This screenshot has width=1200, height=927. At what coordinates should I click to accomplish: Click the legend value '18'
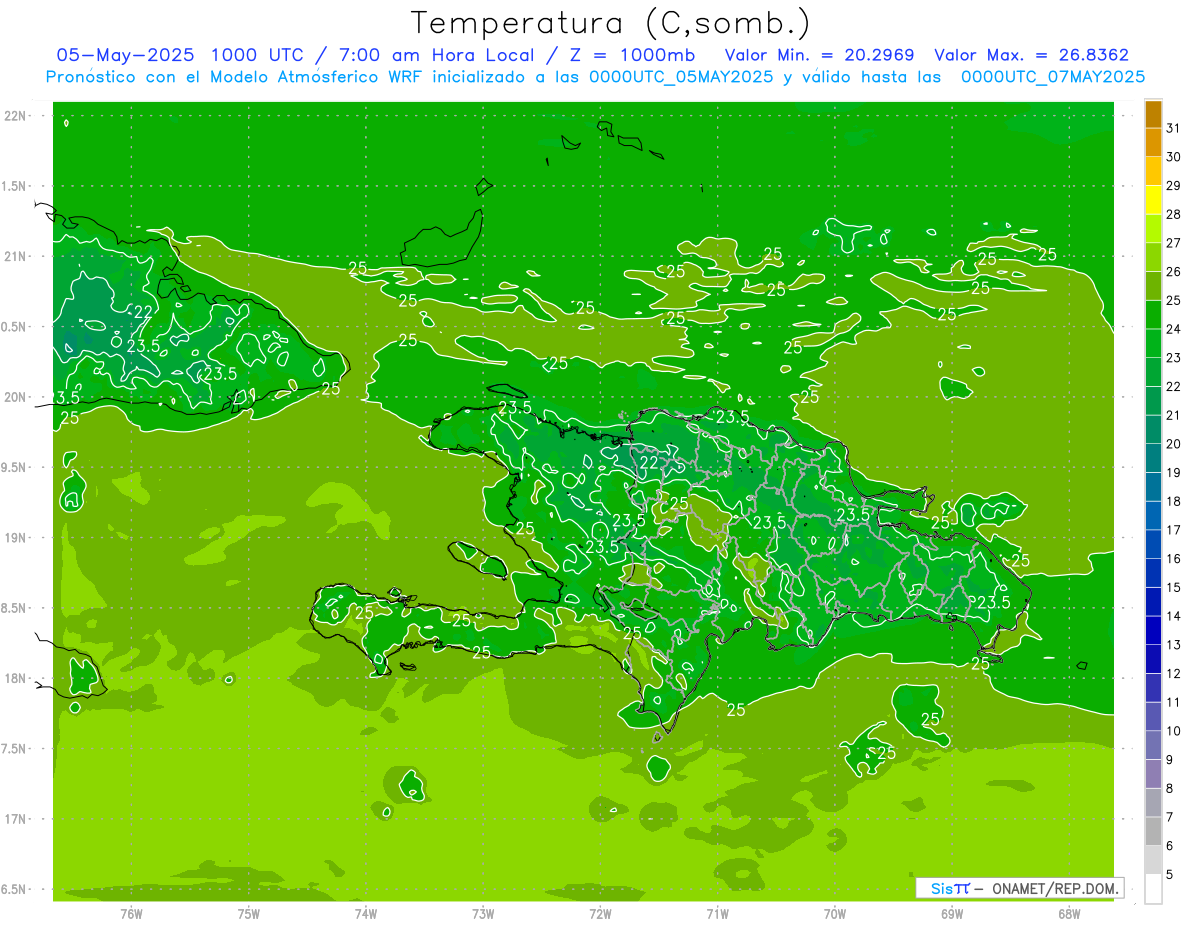[1174, 502]
